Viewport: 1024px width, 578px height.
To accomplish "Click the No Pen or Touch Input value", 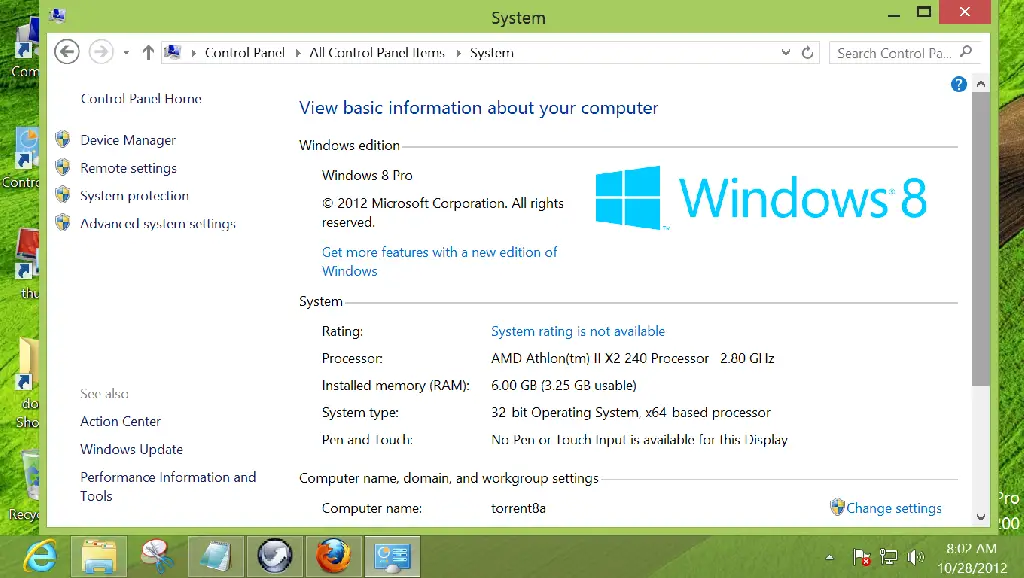I will (x=639, y=440).
